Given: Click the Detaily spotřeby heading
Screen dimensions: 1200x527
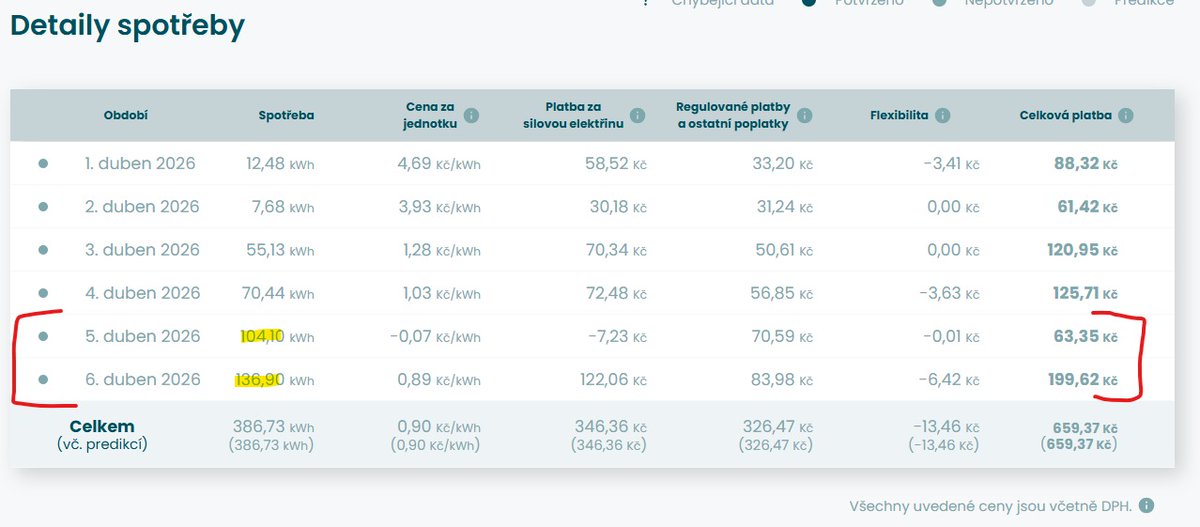Looking at the screenshot, I should click(x=127, y=26).
